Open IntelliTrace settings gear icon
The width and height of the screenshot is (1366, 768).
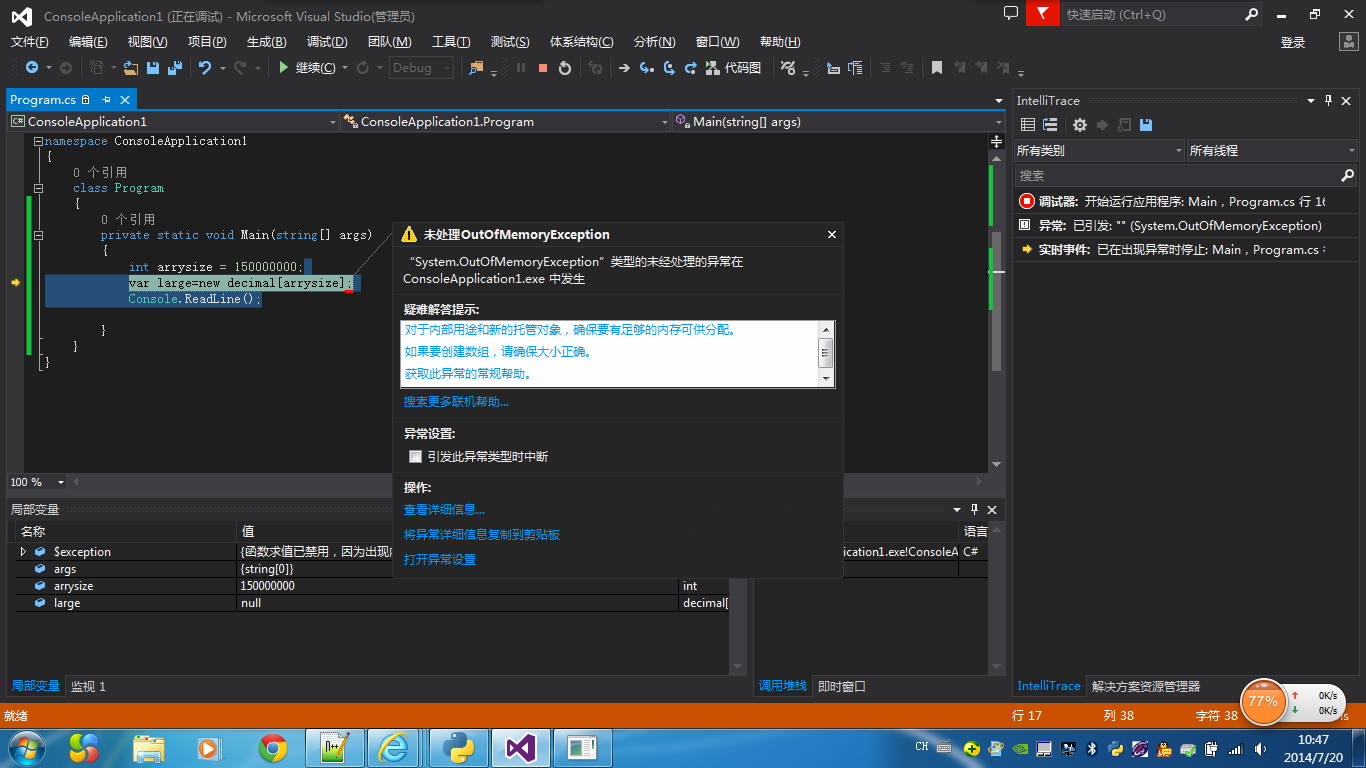coord(1080,125)
